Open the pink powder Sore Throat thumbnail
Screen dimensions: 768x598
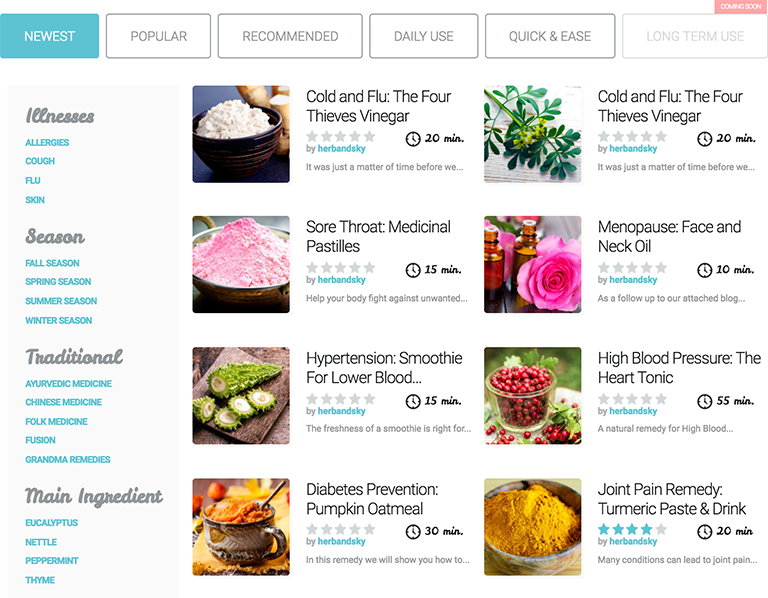(241, 264)
